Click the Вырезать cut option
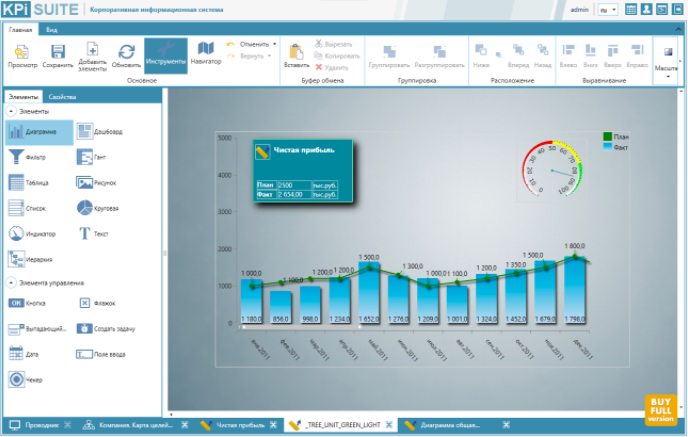Image resolution: width=688 pixels, height=437 pixels. [333, 44]
